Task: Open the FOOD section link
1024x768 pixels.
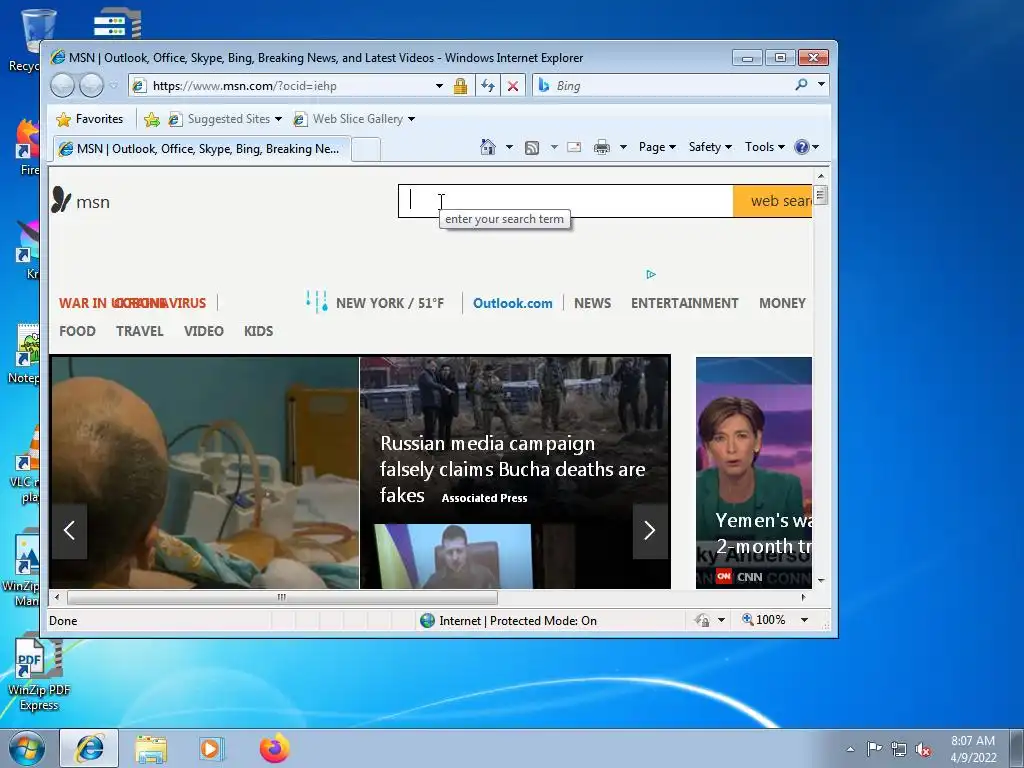Action: coord(77,331)
